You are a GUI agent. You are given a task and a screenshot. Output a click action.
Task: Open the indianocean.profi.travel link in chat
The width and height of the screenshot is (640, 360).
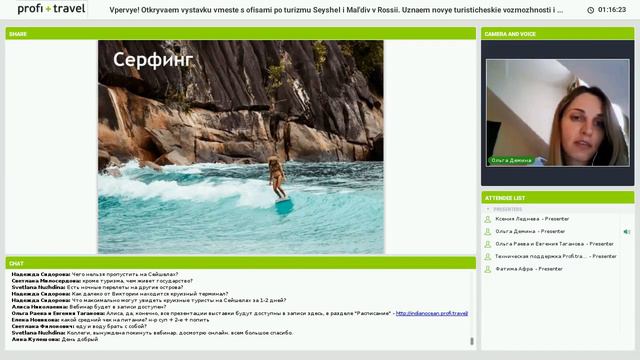click(x=431, y=313)
